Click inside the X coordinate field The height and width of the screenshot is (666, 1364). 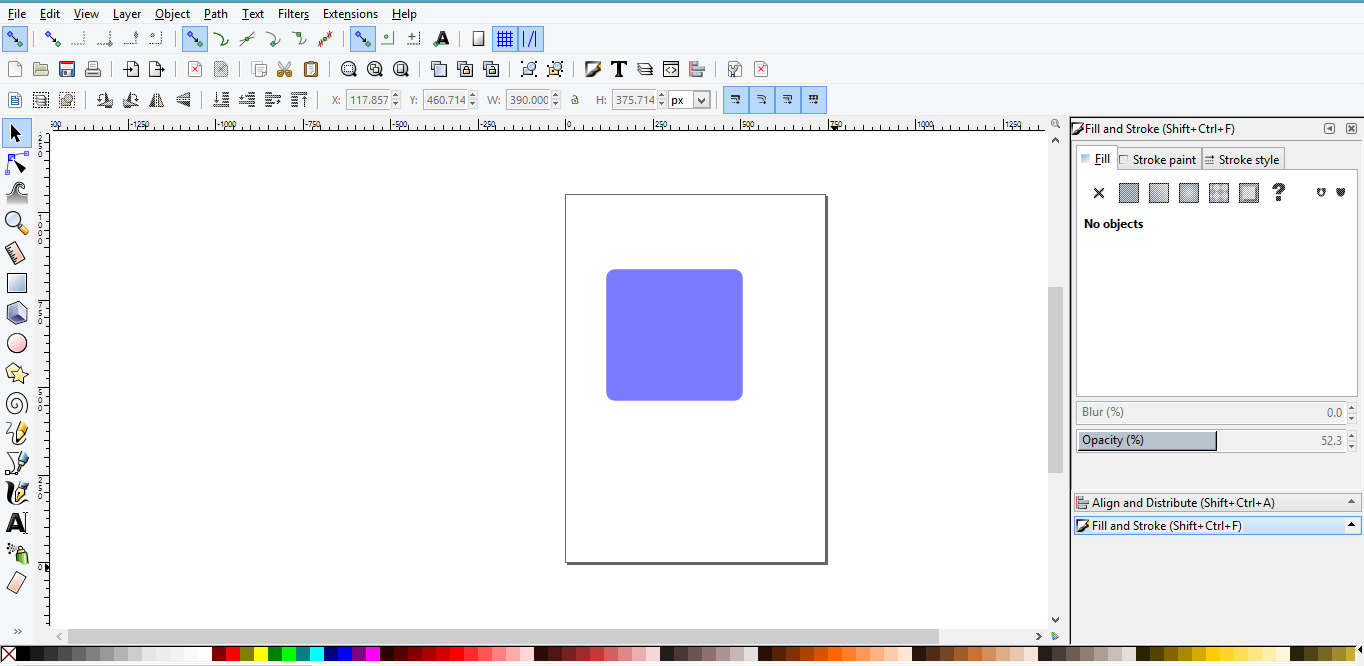click(x=369, y=100)
